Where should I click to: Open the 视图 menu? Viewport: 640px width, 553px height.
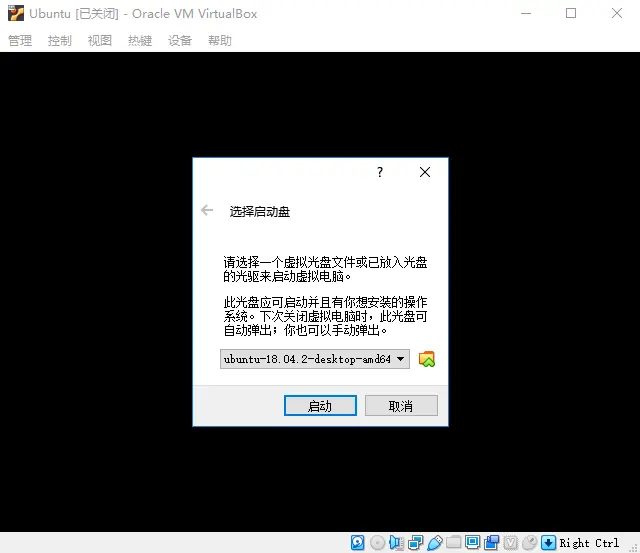(x=100, y=40)
